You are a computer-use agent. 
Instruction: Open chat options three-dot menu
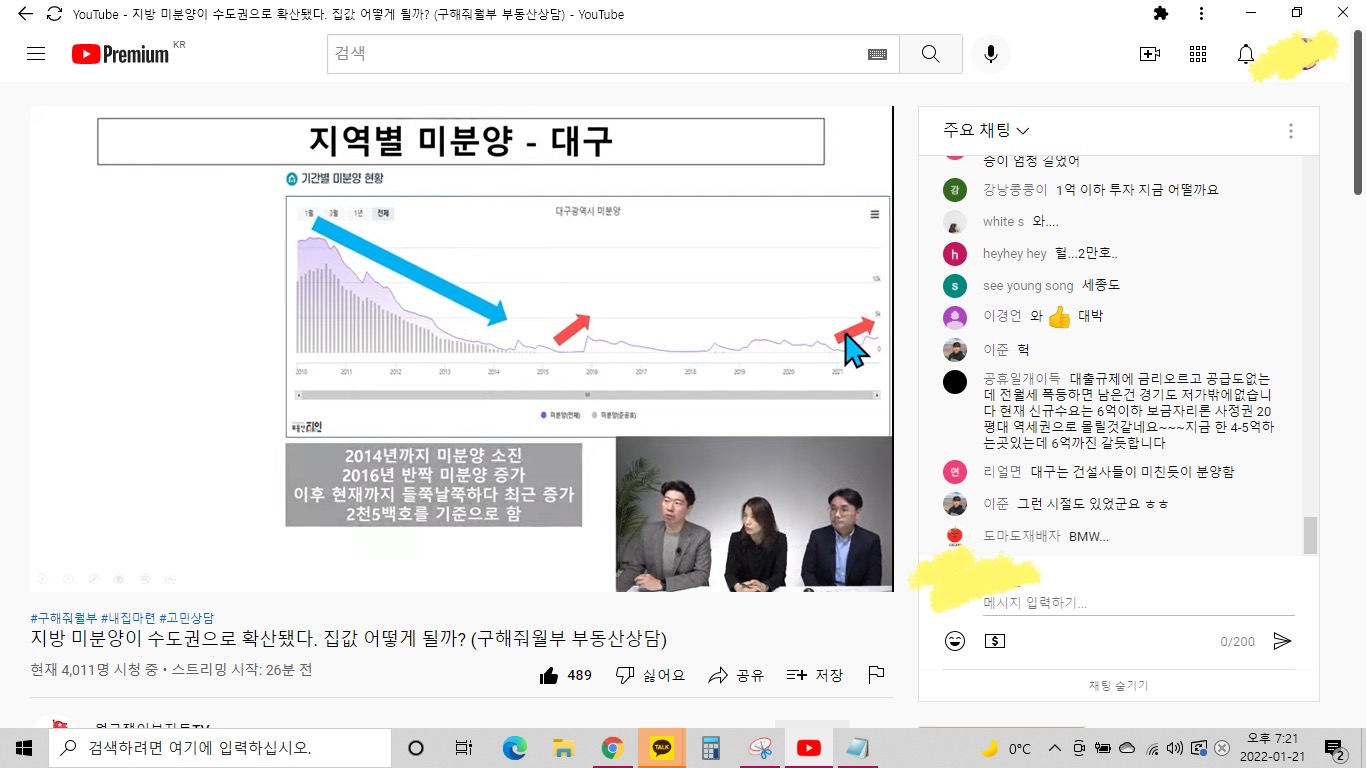[x=1291, y=131]
